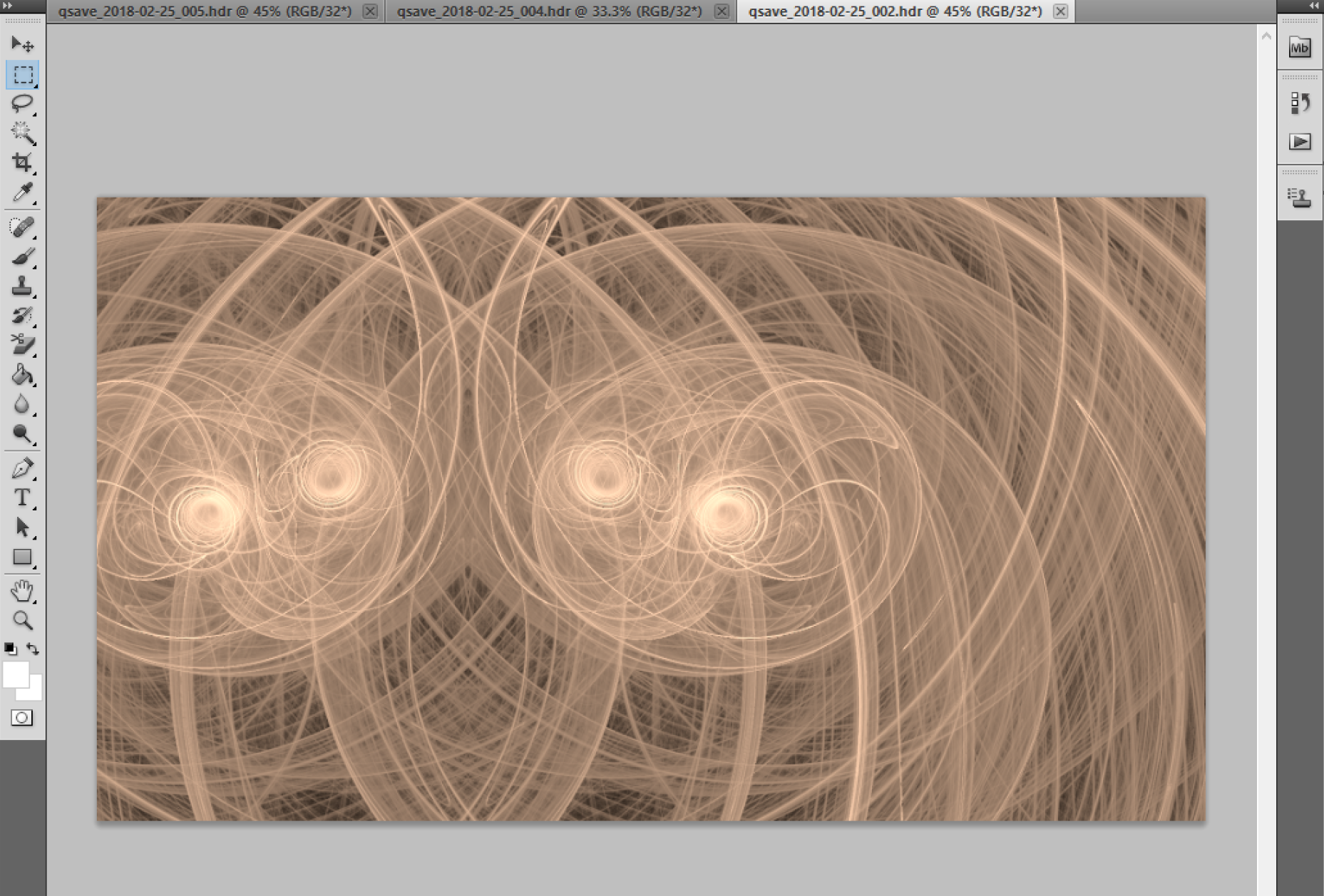Swap foreground and background colors

click(33, 649)
